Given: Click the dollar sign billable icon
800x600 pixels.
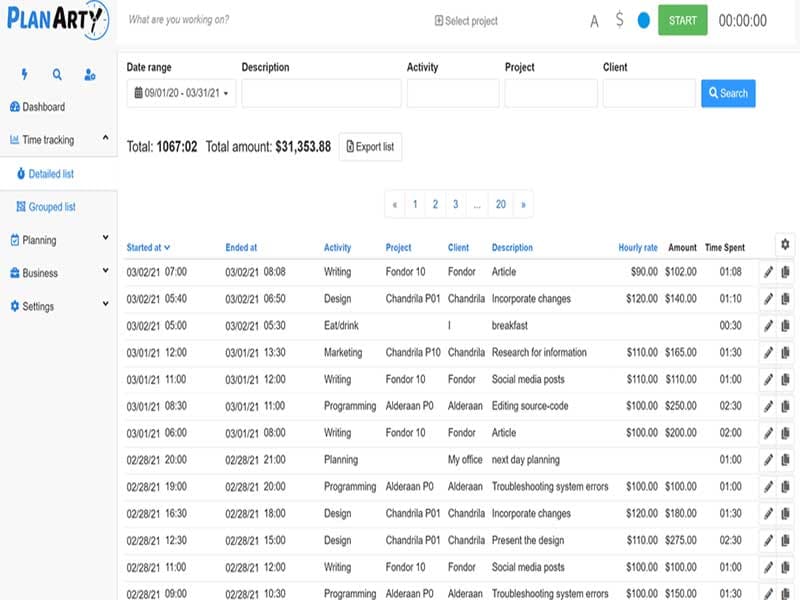Looking at the screenshot, I should coord(620,20).
